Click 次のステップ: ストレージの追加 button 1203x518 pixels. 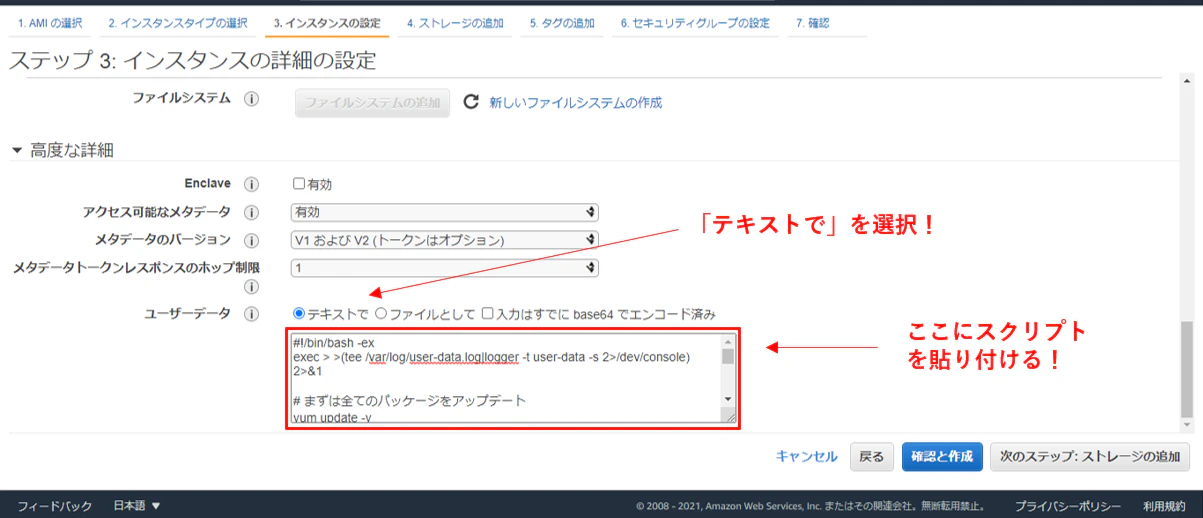1090,456
